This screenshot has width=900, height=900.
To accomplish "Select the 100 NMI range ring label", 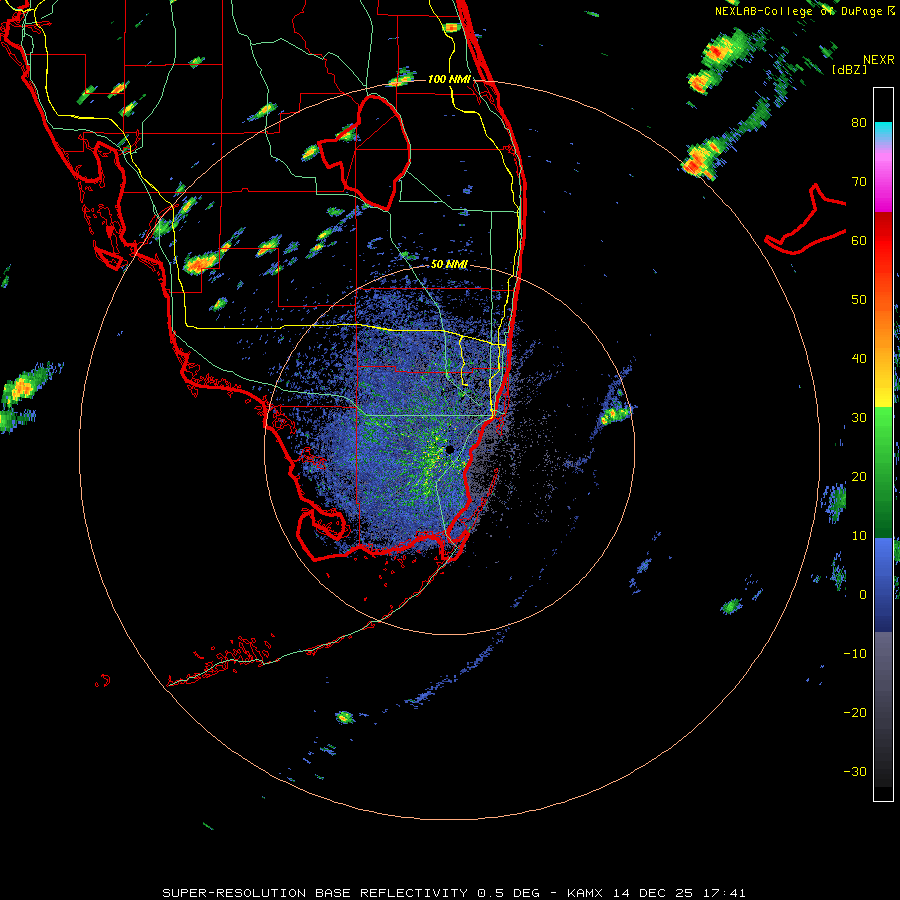I will pos(449,79).
